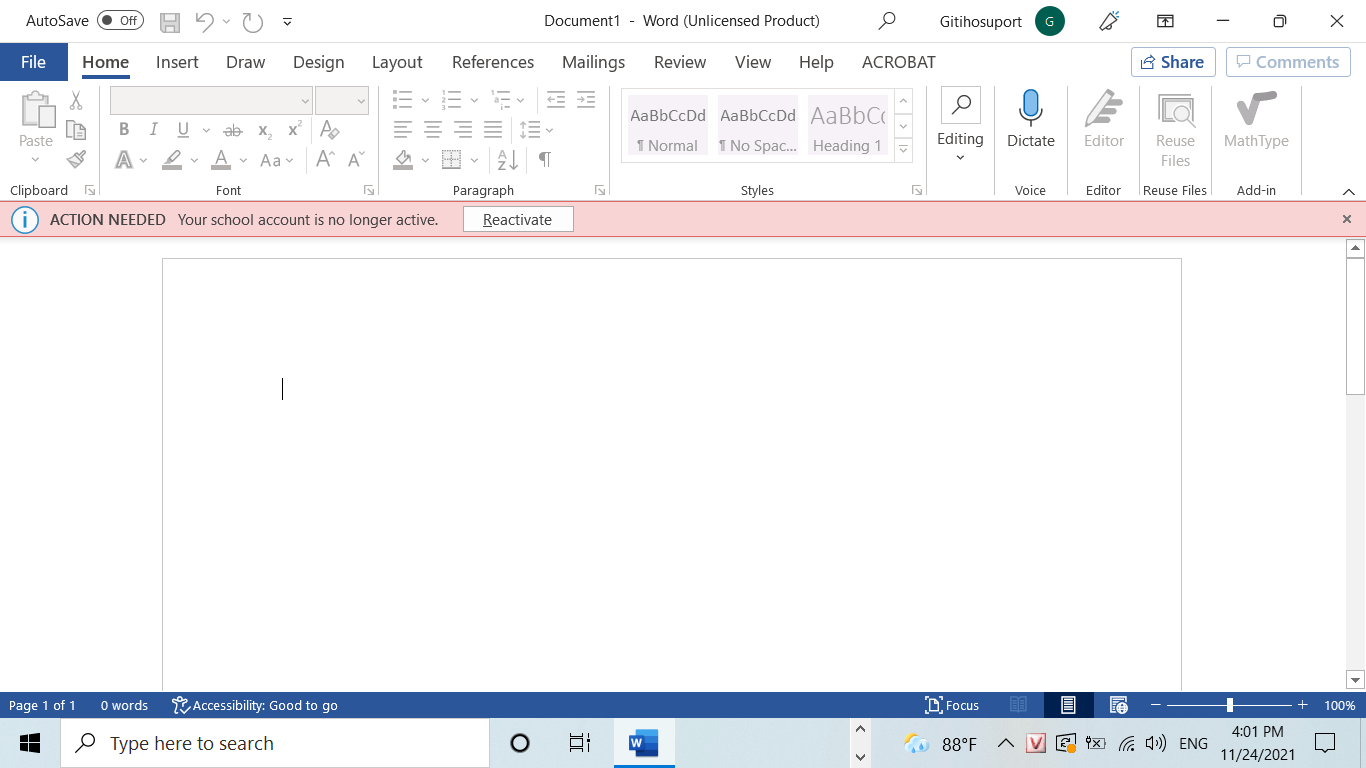
Task: Open Editing dropdown
Action: pyautogui.click(x=960, y=127)
